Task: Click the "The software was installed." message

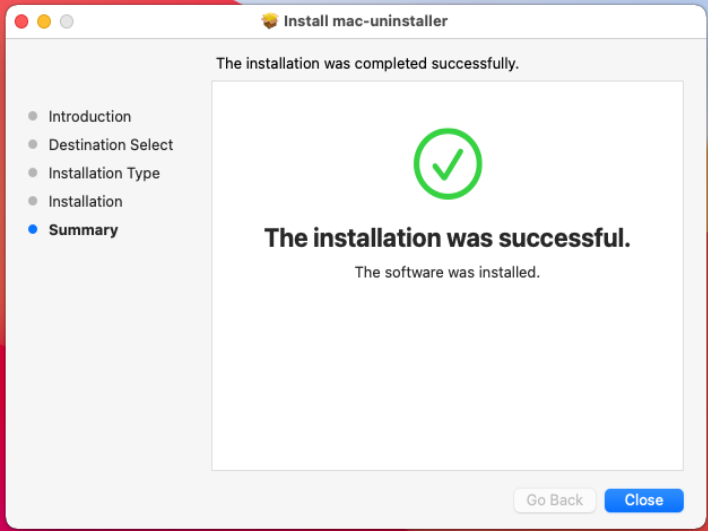Action: pyautogui.click(x=448, y=272)
